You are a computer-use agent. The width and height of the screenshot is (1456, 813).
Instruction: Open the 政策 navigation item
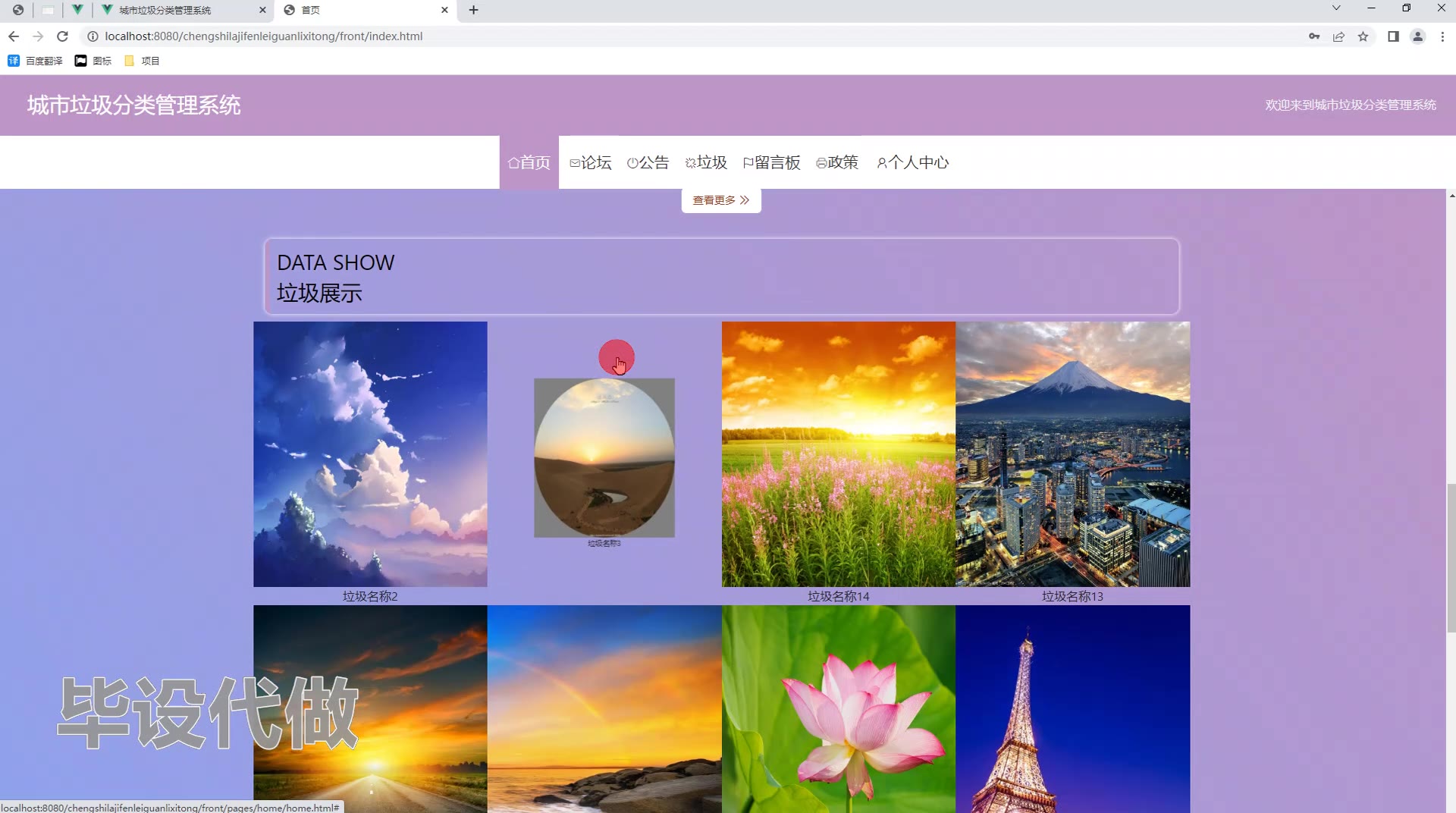coord(837,162)
